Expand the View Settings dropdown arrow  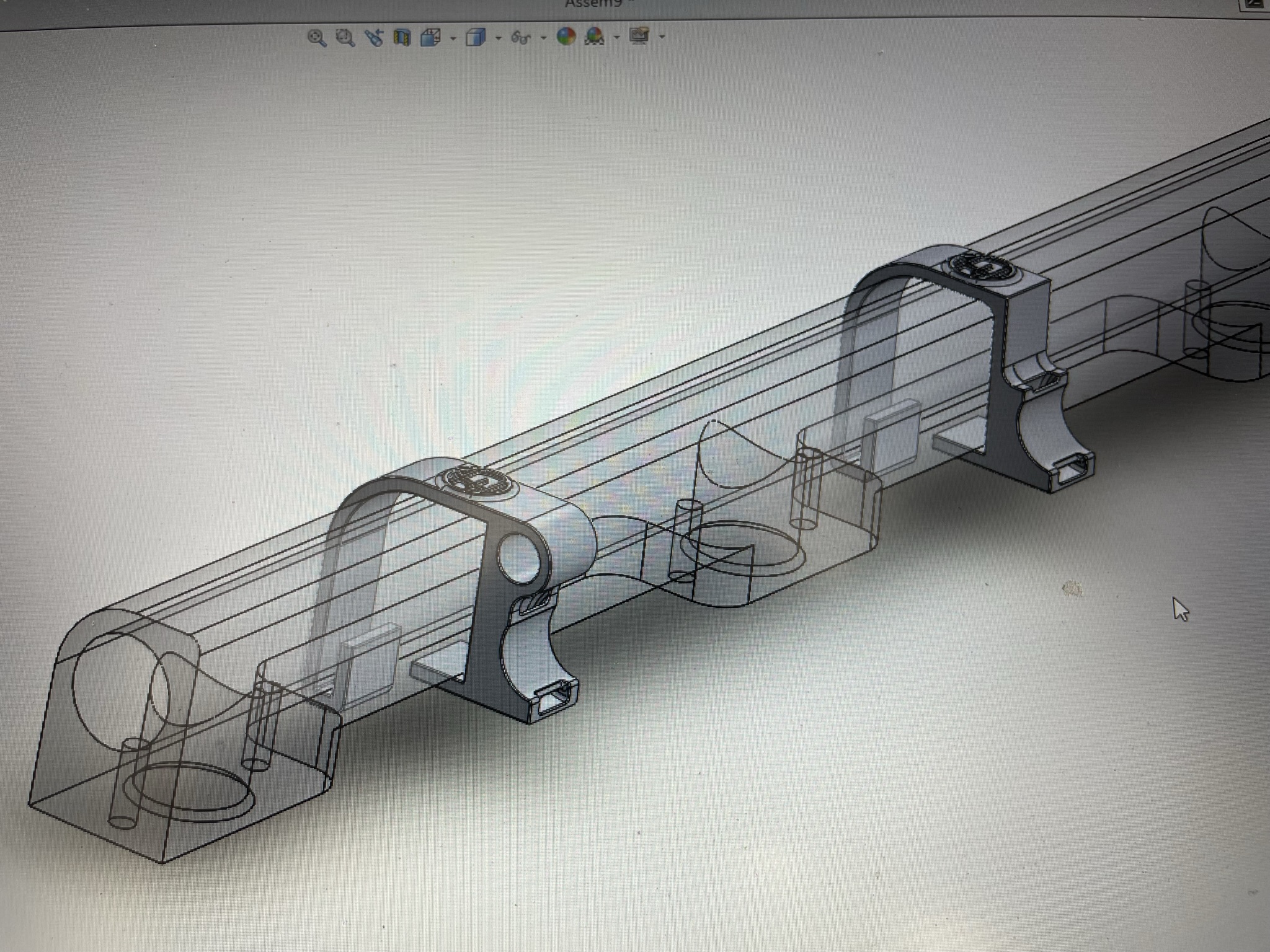click(x=662, y=37)
